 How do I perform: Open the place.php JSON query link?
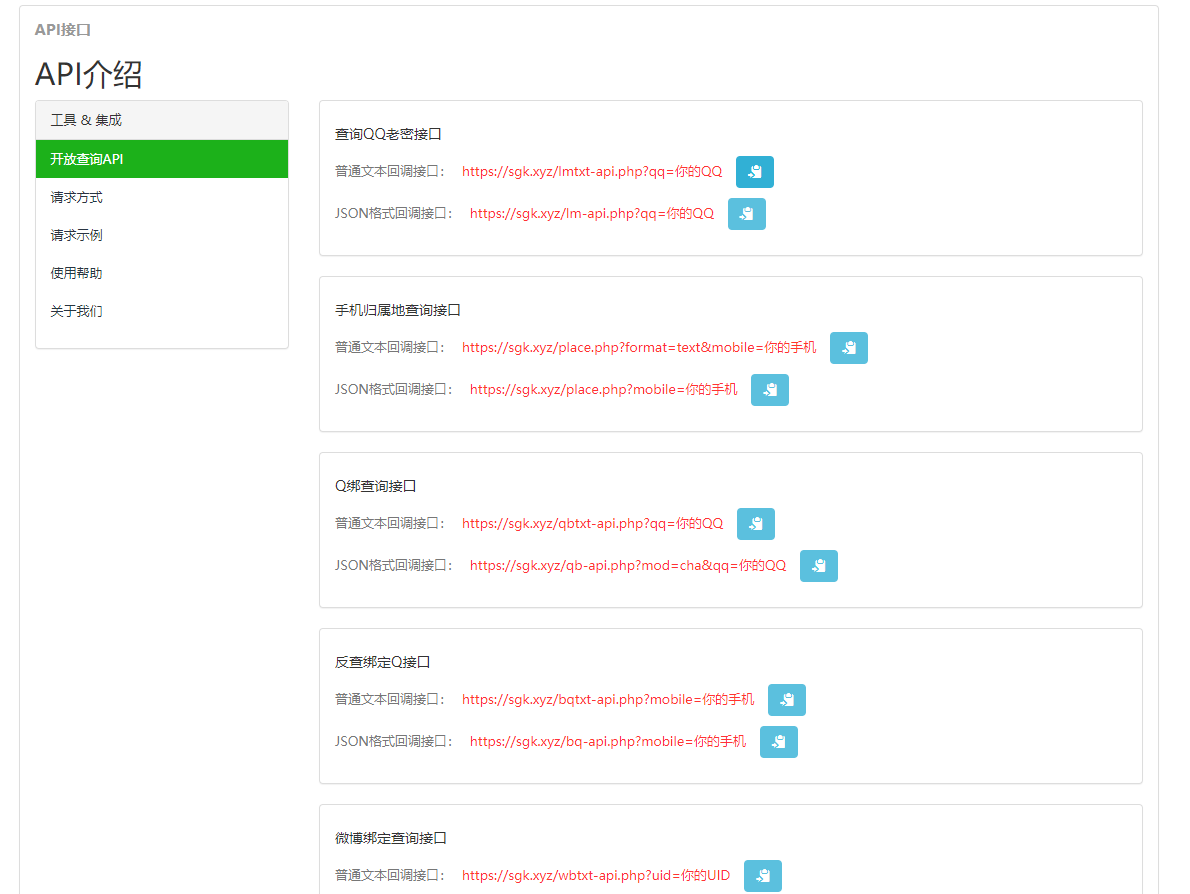click(x=605, y=389)
